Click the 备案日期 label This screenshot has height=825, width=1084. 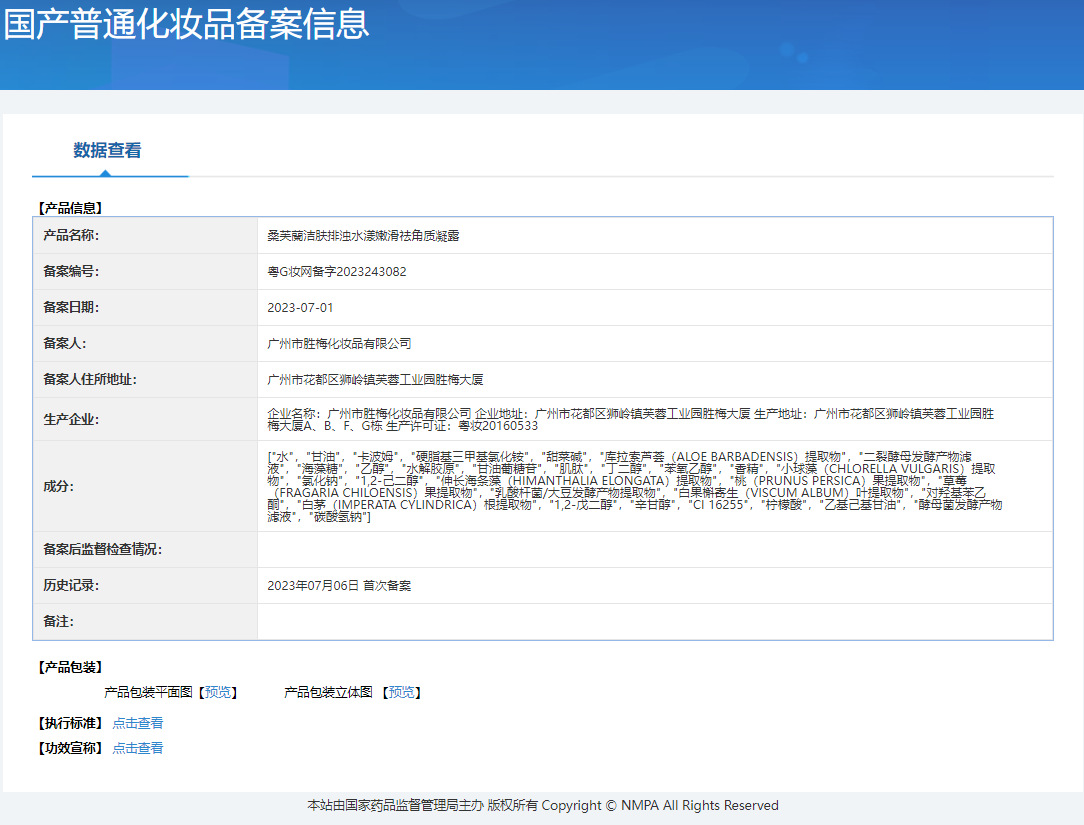coord(71,308)
